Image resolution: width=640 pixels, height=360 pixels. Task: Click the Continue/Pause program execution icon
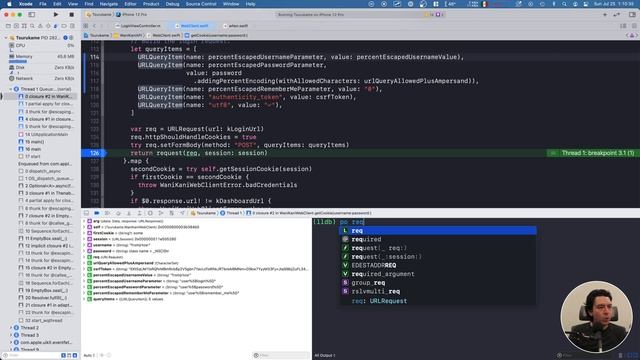click(x=107, y=213)
